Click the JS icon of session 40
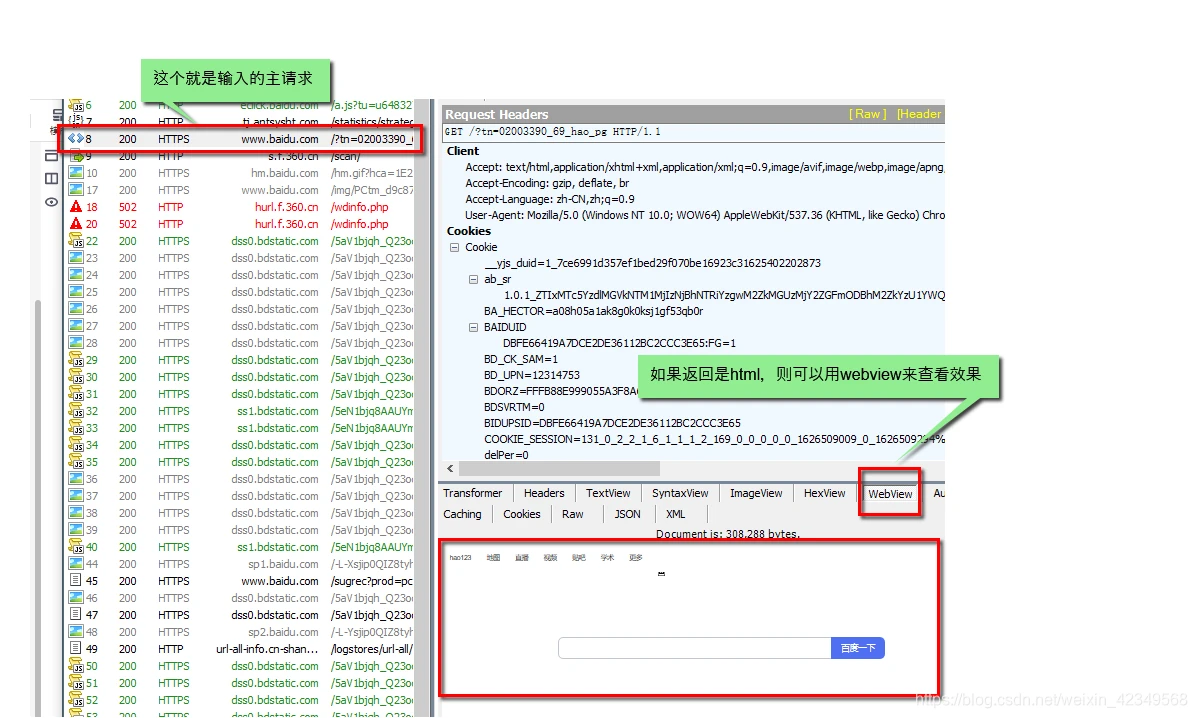 pyautogui.click(x=76, y=547)
